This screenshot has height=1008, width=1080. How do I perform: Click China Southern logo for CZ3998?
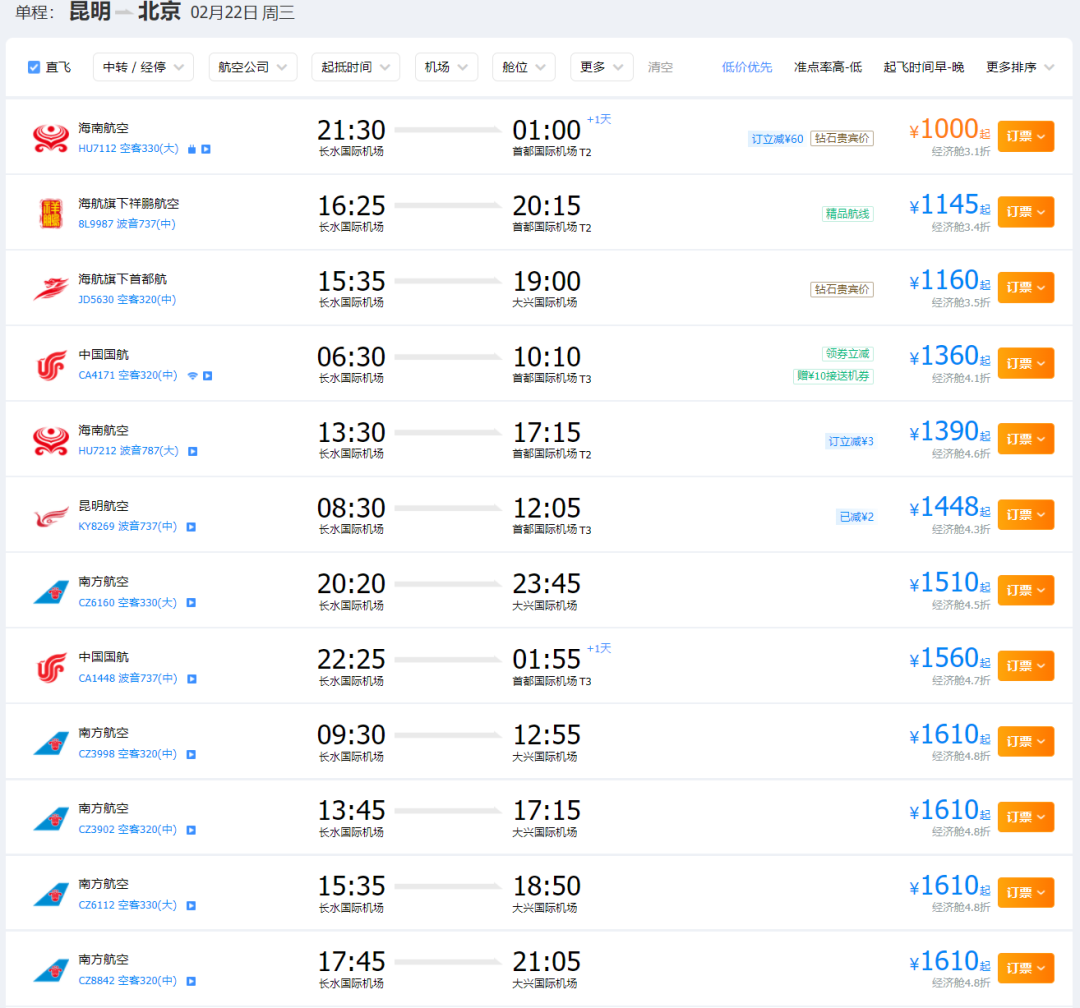point(51,743)
